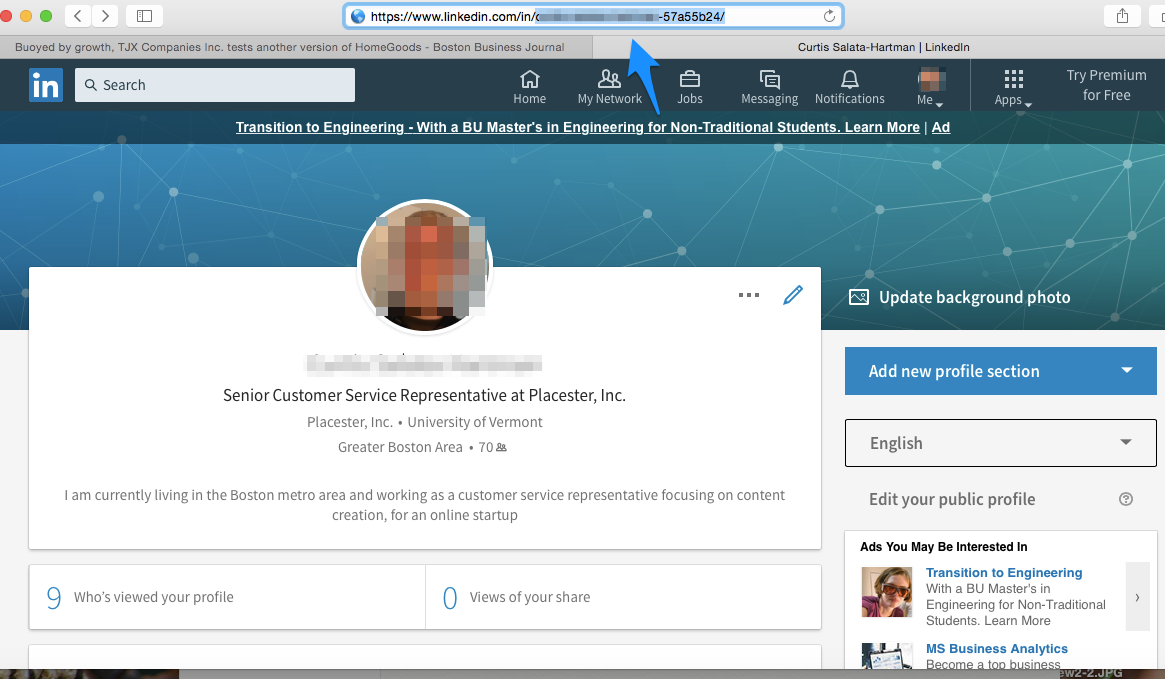The width and height of the screenshot is (1165, 679).
Task: Click the Placester, Inc. company text
Action: coord(349,422)
